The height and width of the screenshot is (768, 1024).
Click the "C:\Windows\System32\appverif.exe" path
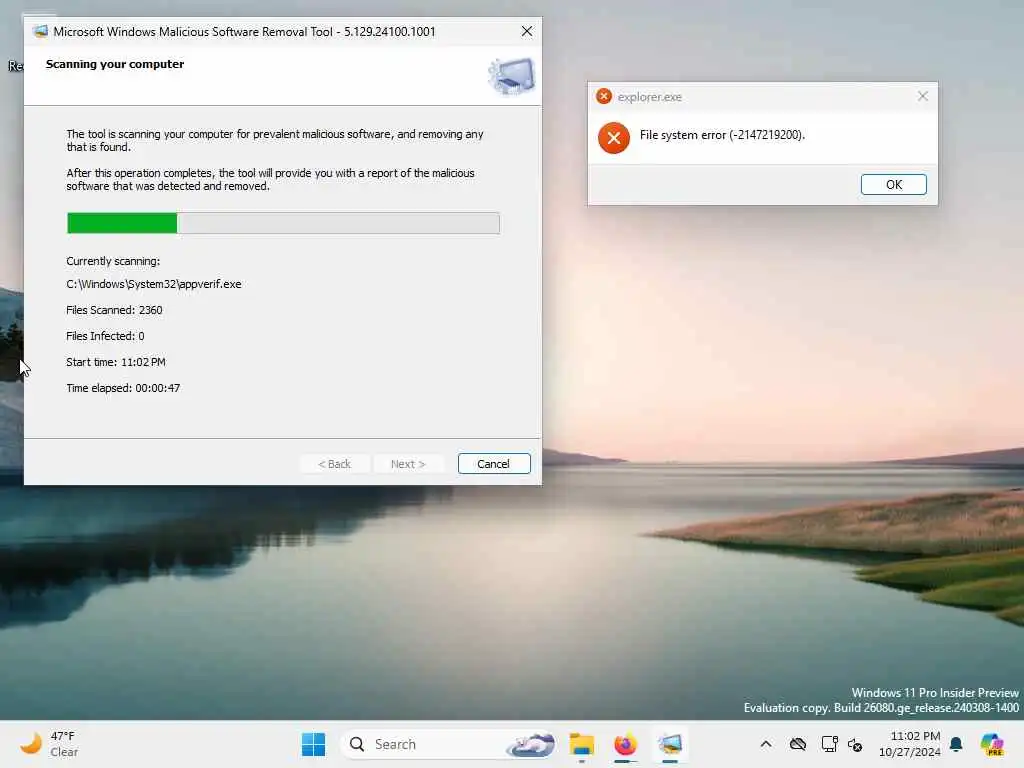click(x=154, y=284)
